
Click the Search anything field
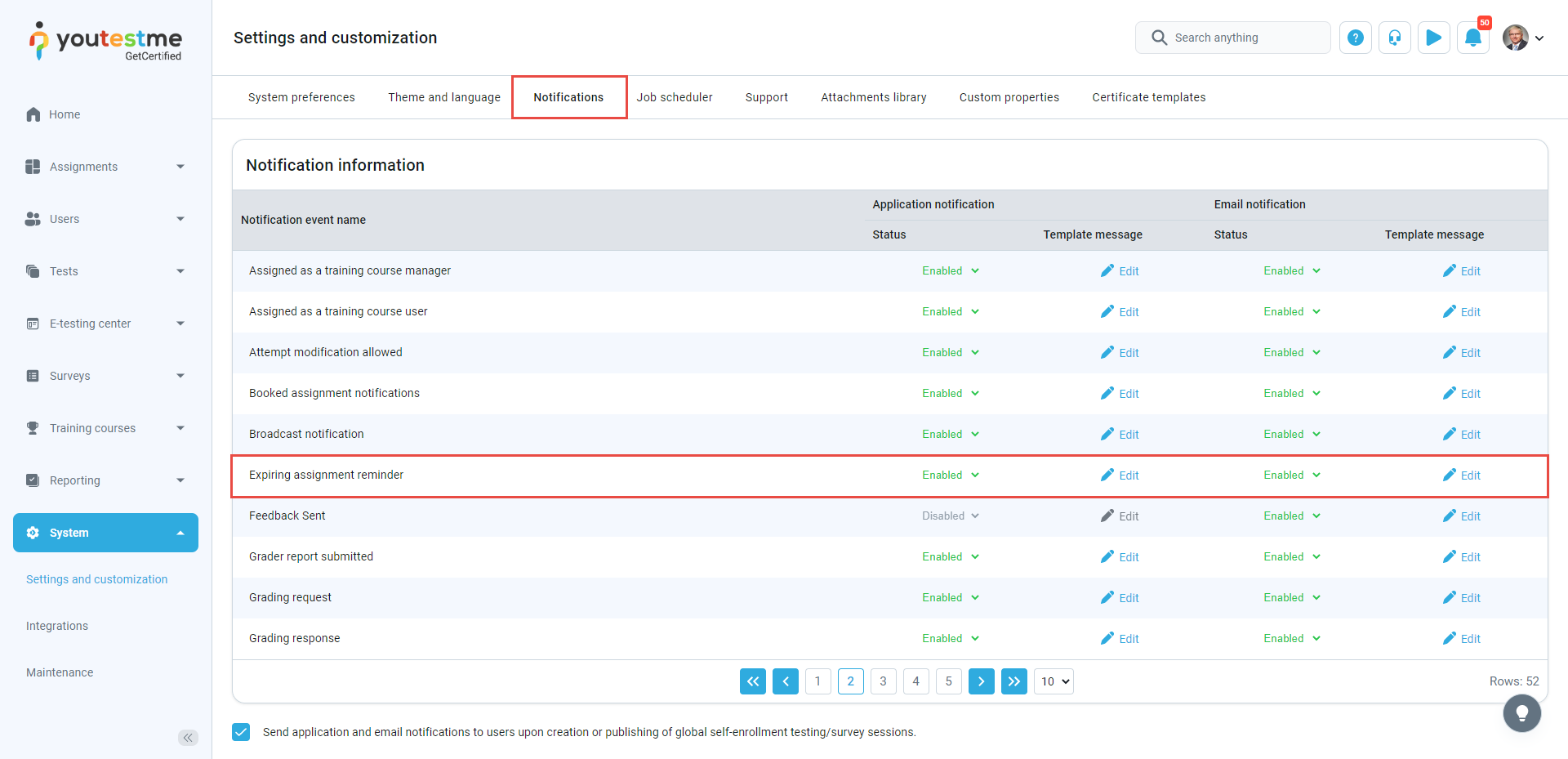[1232, 38]
